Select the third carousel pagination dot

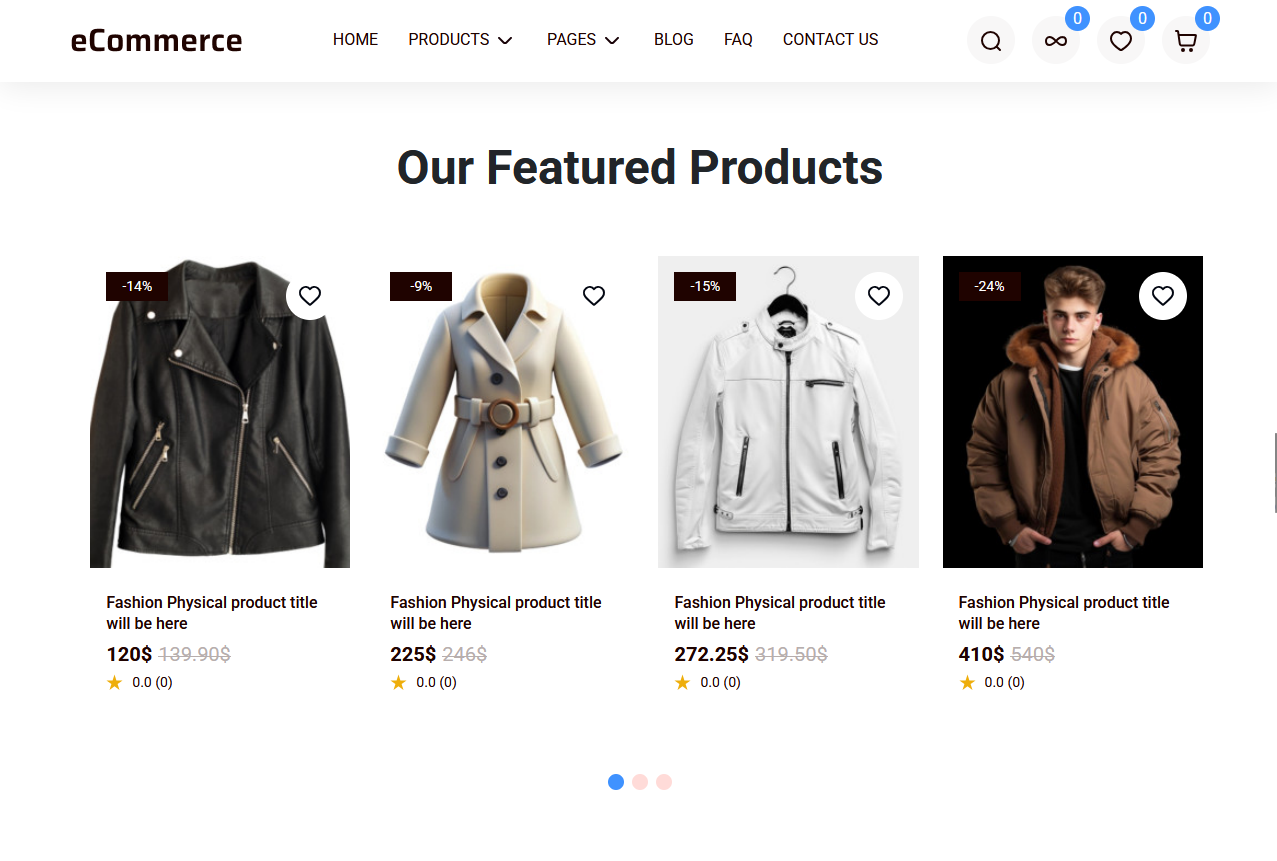pyautogui.click(x=664, y=782)
